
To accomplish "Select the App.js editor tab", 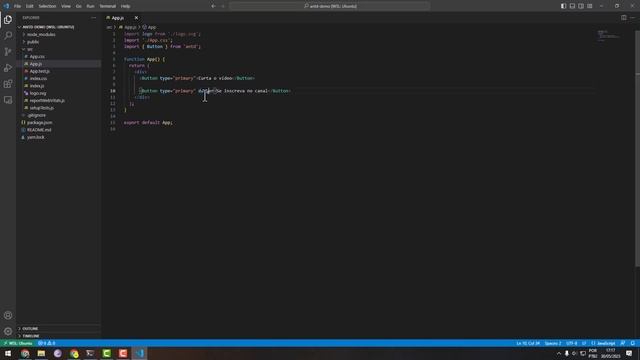I will 118,18.
